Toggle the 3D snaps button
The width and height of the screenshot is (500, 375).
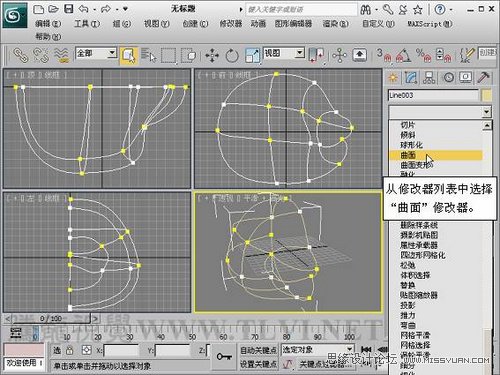[x=384, y=55]
